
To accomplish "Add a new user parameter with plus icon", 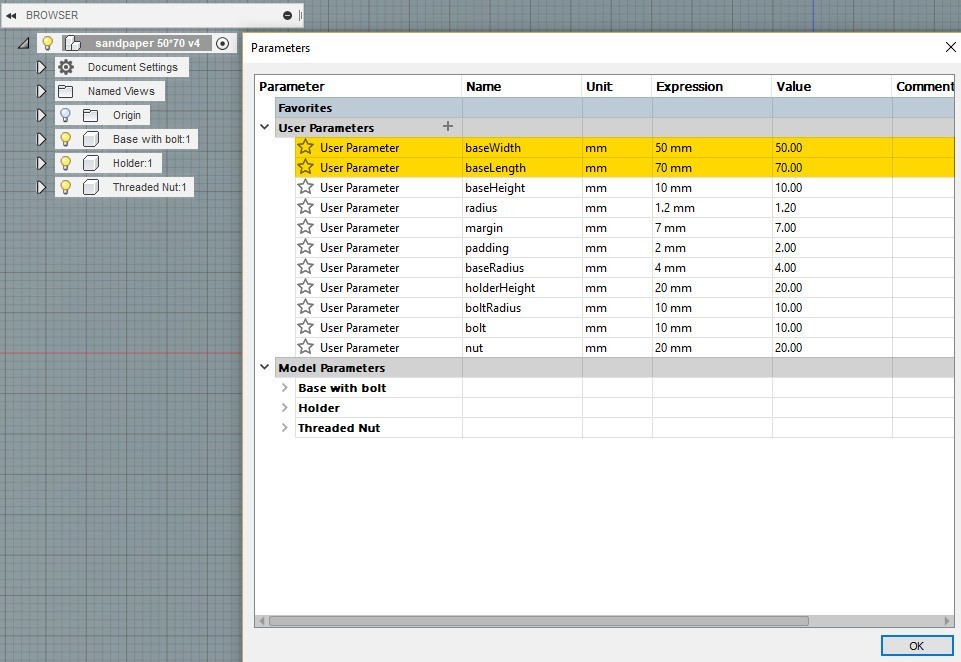I will 448,126.
